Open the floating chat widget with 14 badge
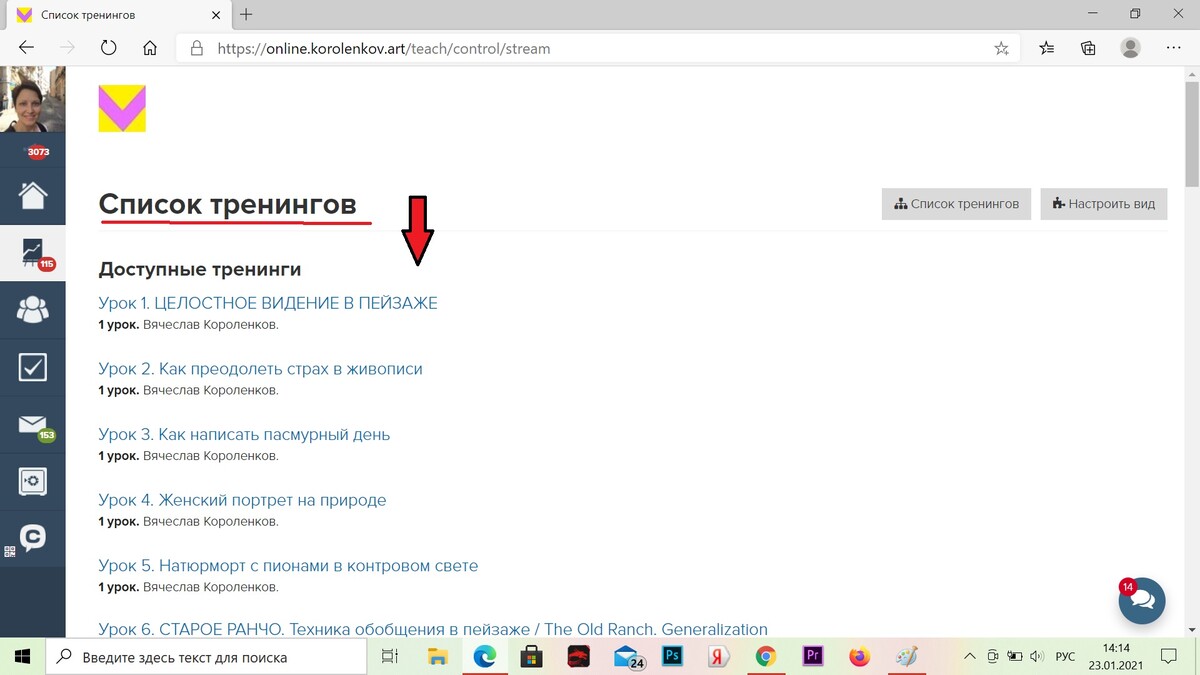 (1142, 601)
